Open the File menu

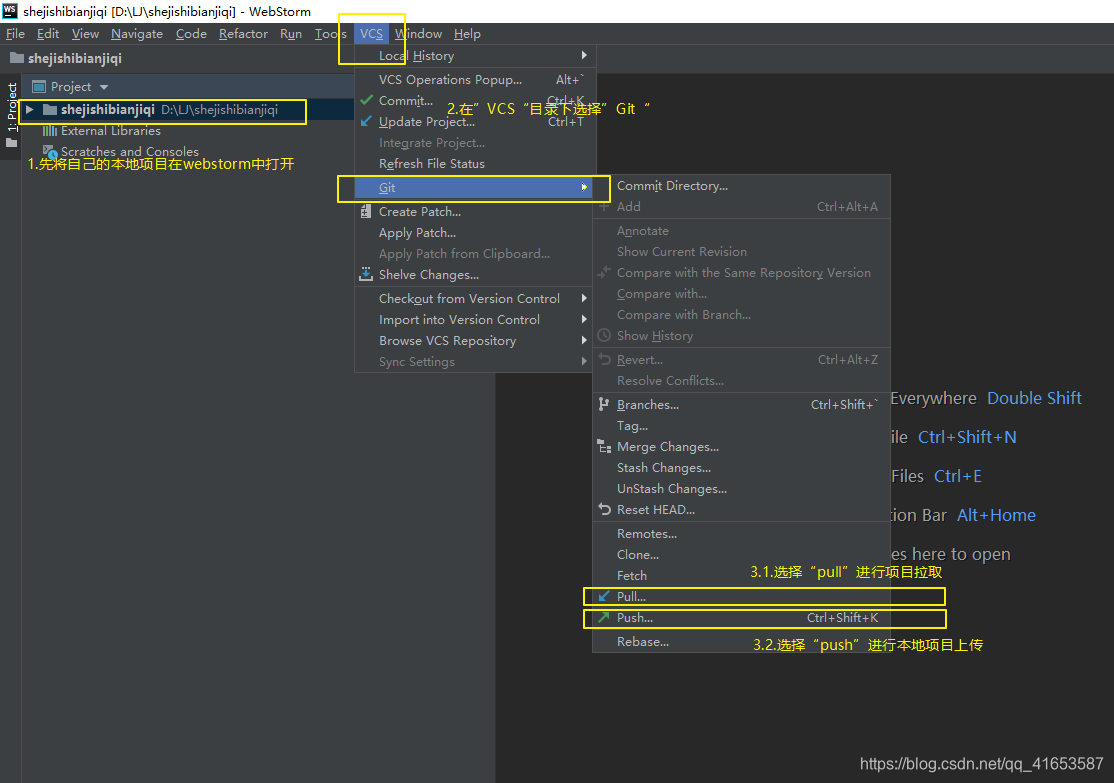tap(15, 33)
